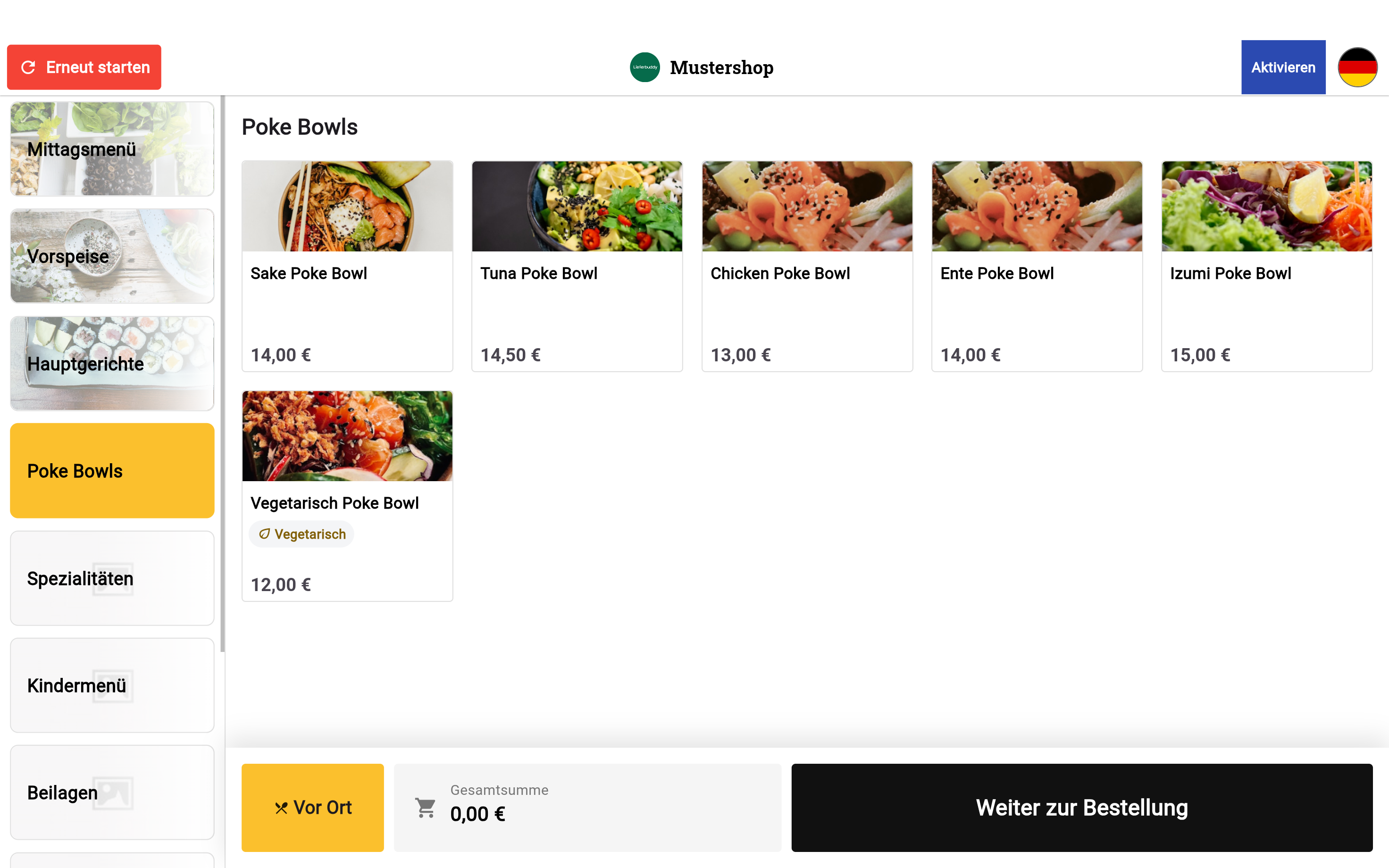This screenshot has width=1389, height=868.
Task: Open the Kindermenü category placeholder image
Action: pyautogui.click(x=113, y=685)
